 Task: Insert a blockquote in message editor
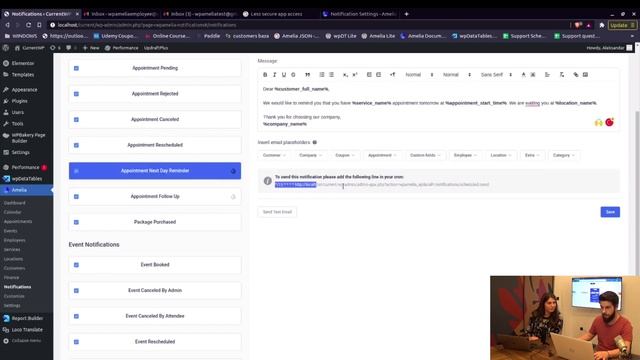click(x=307, y=75)
